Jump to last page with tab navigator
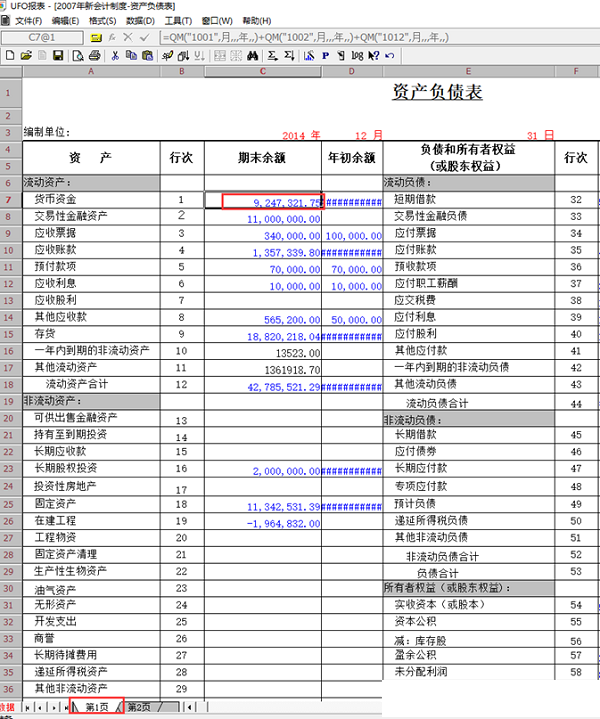This screenshot has width=600, height=719. 64,707
